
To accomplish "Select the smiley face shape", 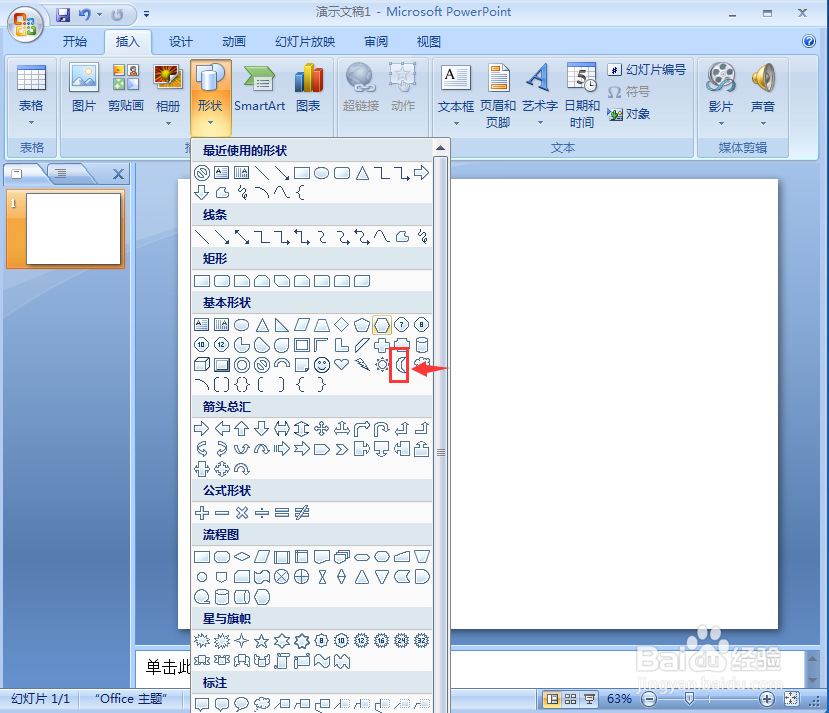I will [x=321, y=364].
